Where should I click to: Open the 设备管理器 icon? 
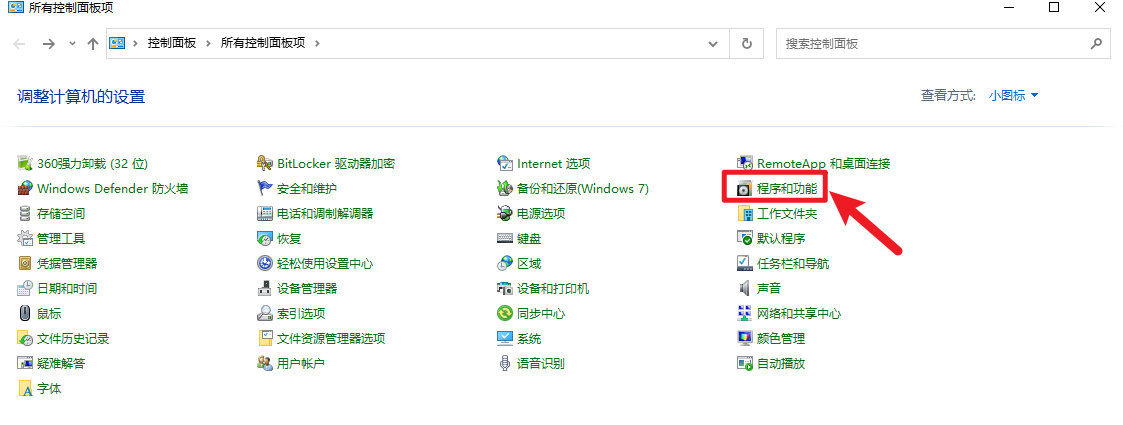265,289
